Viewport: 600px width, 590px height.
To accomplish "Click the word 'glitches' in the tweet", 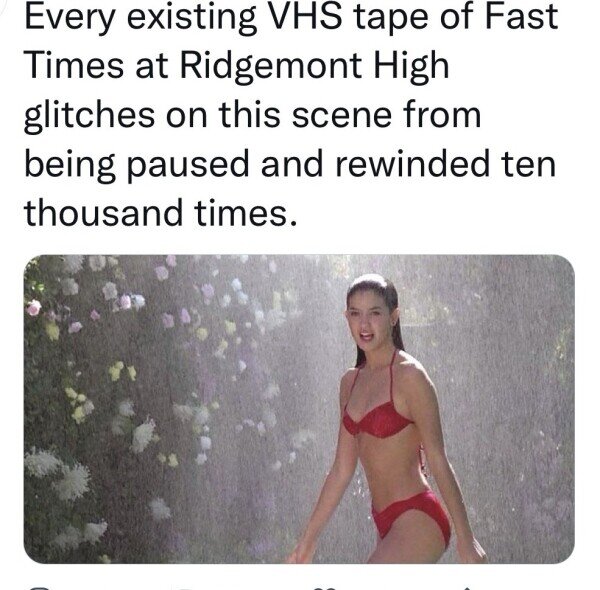I will coord(90,115).
